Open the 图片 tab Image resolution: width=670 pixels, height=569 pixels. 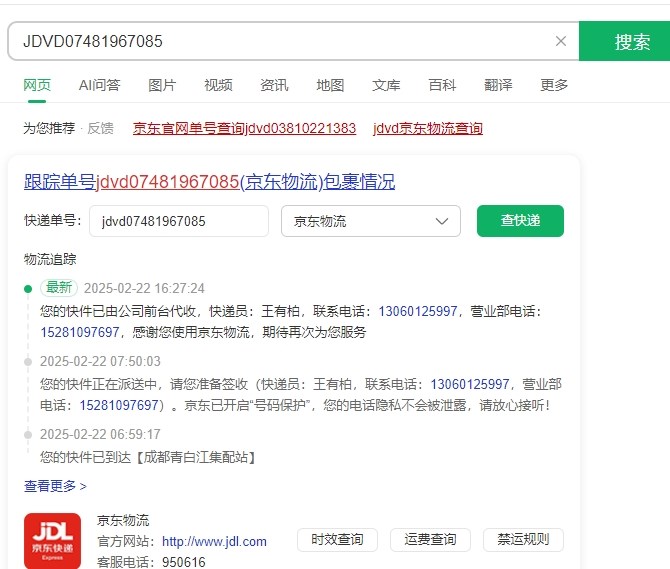162,85
